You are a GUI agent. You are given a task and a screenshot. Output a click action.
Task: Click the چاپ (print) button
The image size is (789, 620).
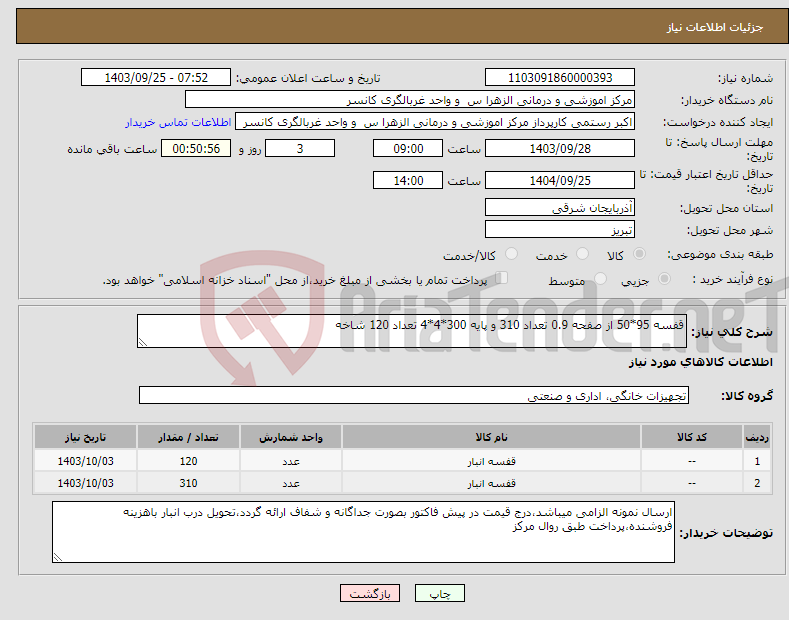[x=439, y=594]
